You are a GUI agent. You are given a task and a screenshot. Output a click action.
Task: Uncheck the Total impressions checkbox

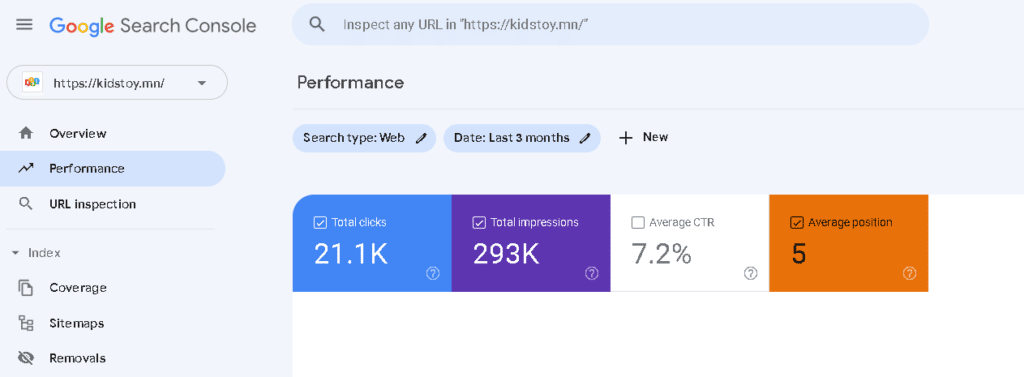pyautogui.click(x=479, y=223)
